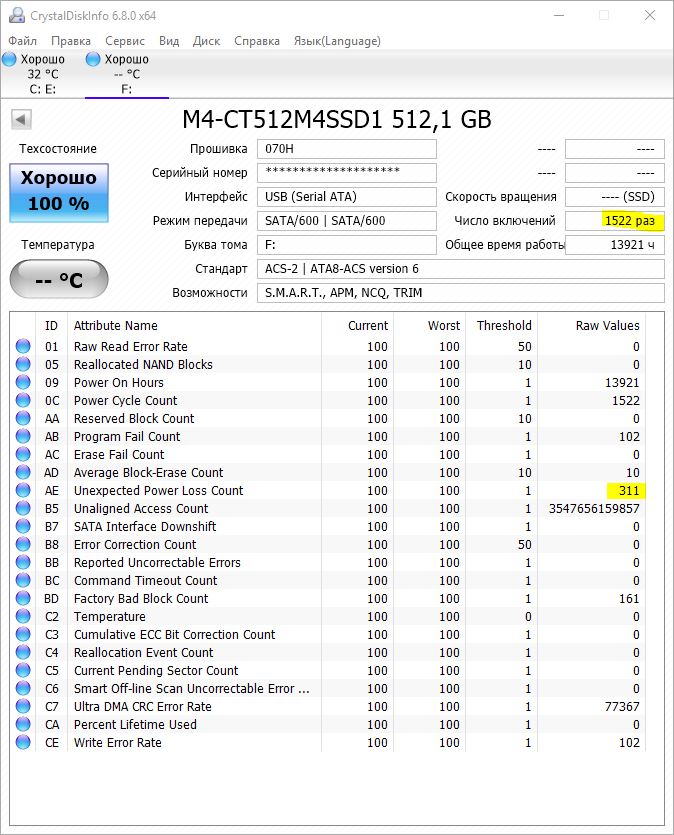Click the Буква тома field F:
This screenshot has height=835, width=674.
(x=347, y=245)
